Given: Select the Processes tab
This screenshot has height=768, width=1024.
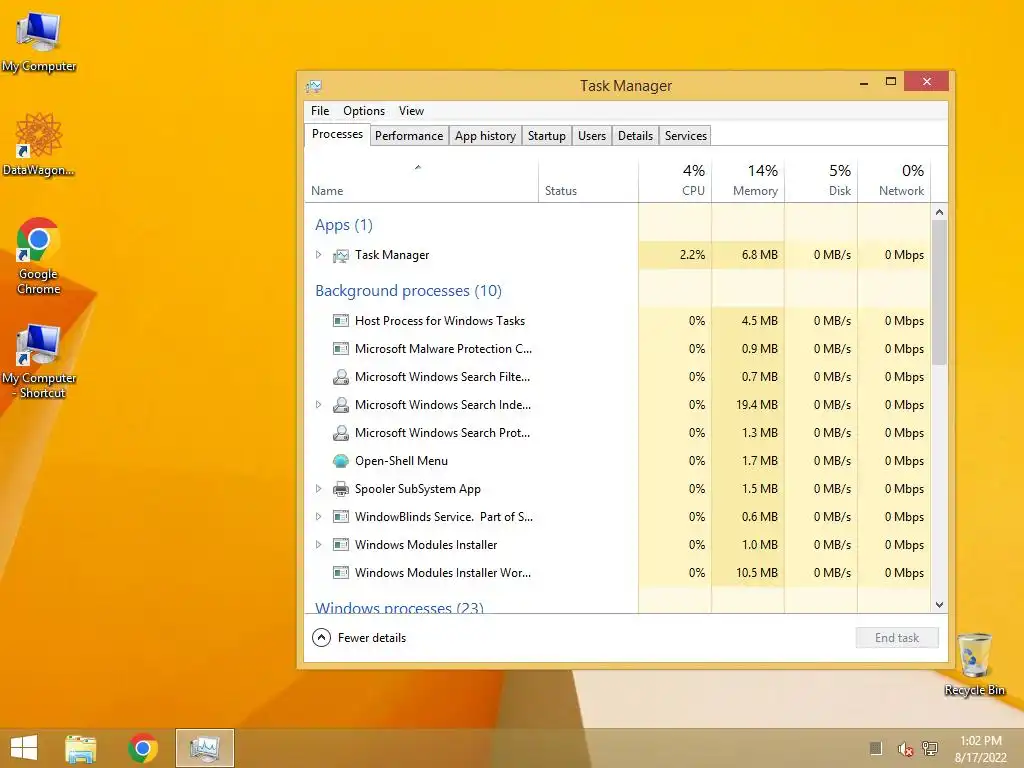Looking at the screenshot, I should coord(337,134).
